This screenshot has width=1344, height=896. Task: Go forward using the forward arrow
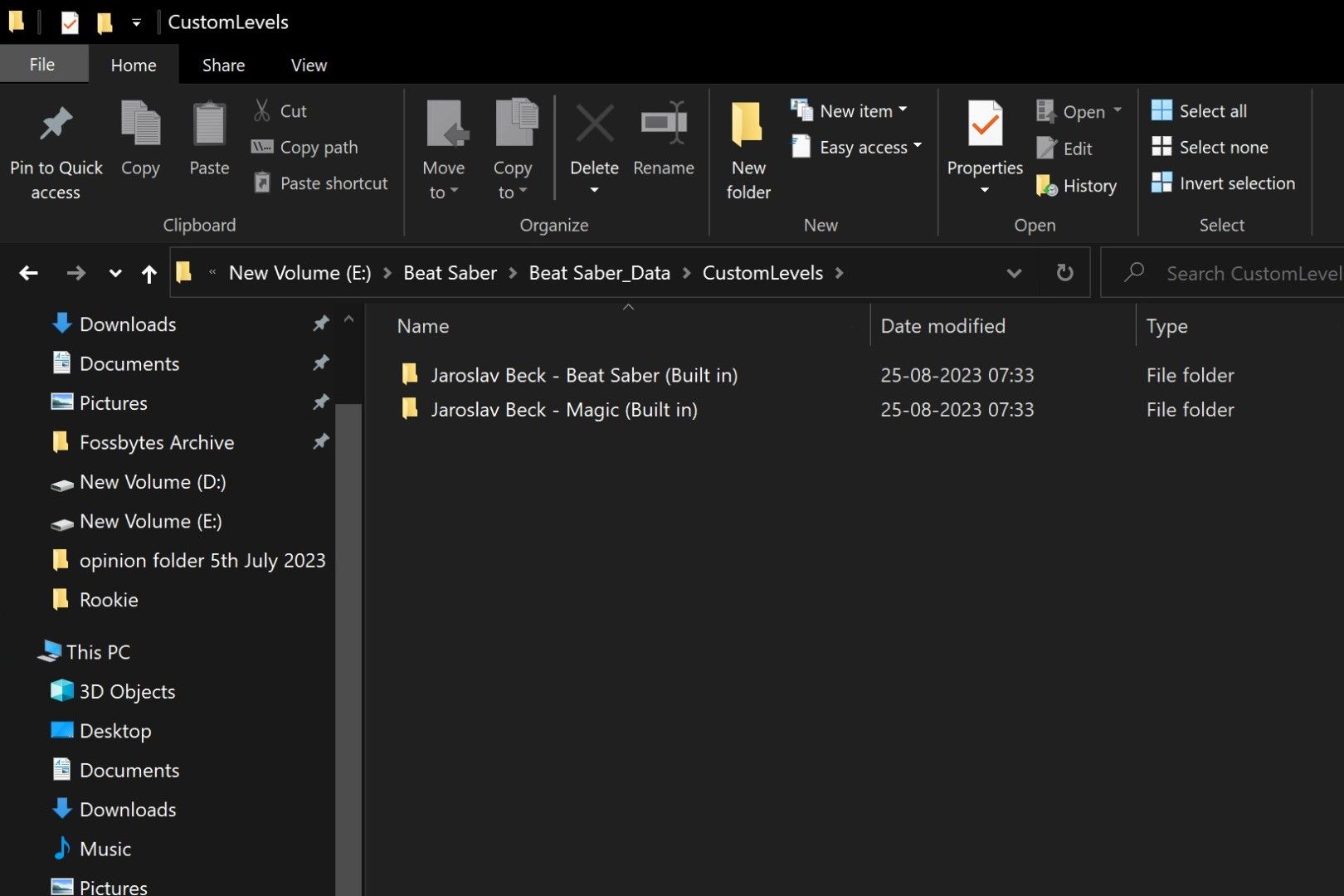pyautogui.click(x=75, y=273)
